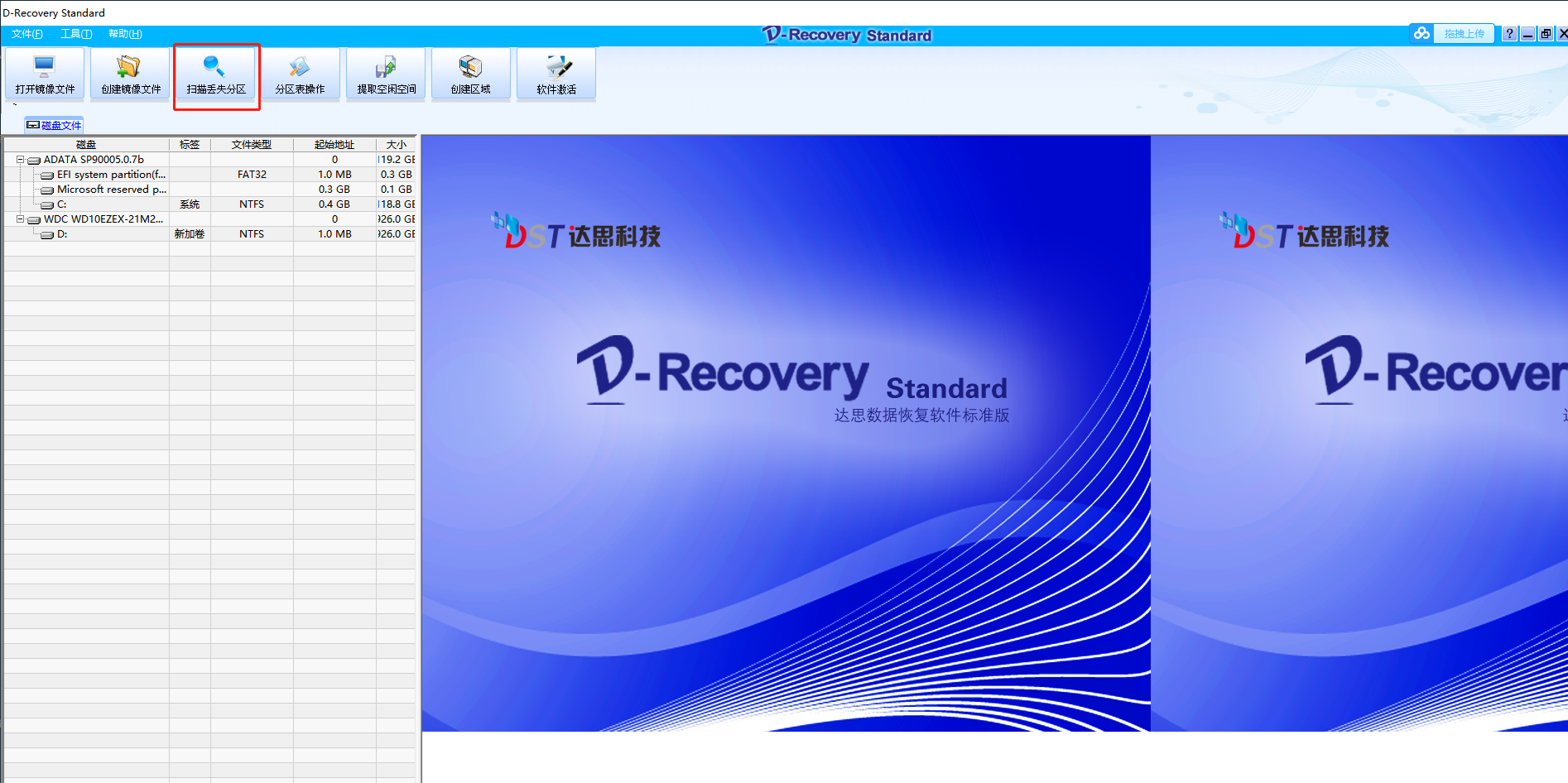Click the FAT32 file type cell
Image resolution: width=1568 pixels, height=783 pixels.
pyautogui.click(x=252, y=175)
